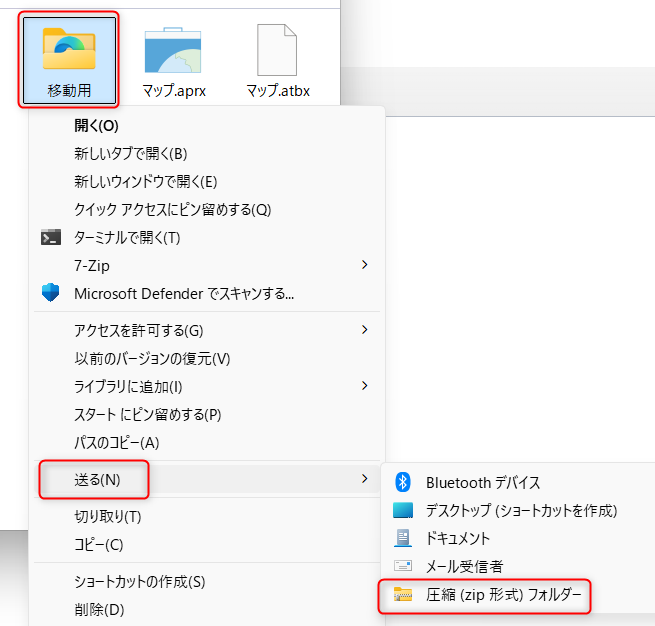This screenshot has height=626, width=655.
Task: Choose メール受信者 in send-to submenu
Action: click(x=464, y=567)
